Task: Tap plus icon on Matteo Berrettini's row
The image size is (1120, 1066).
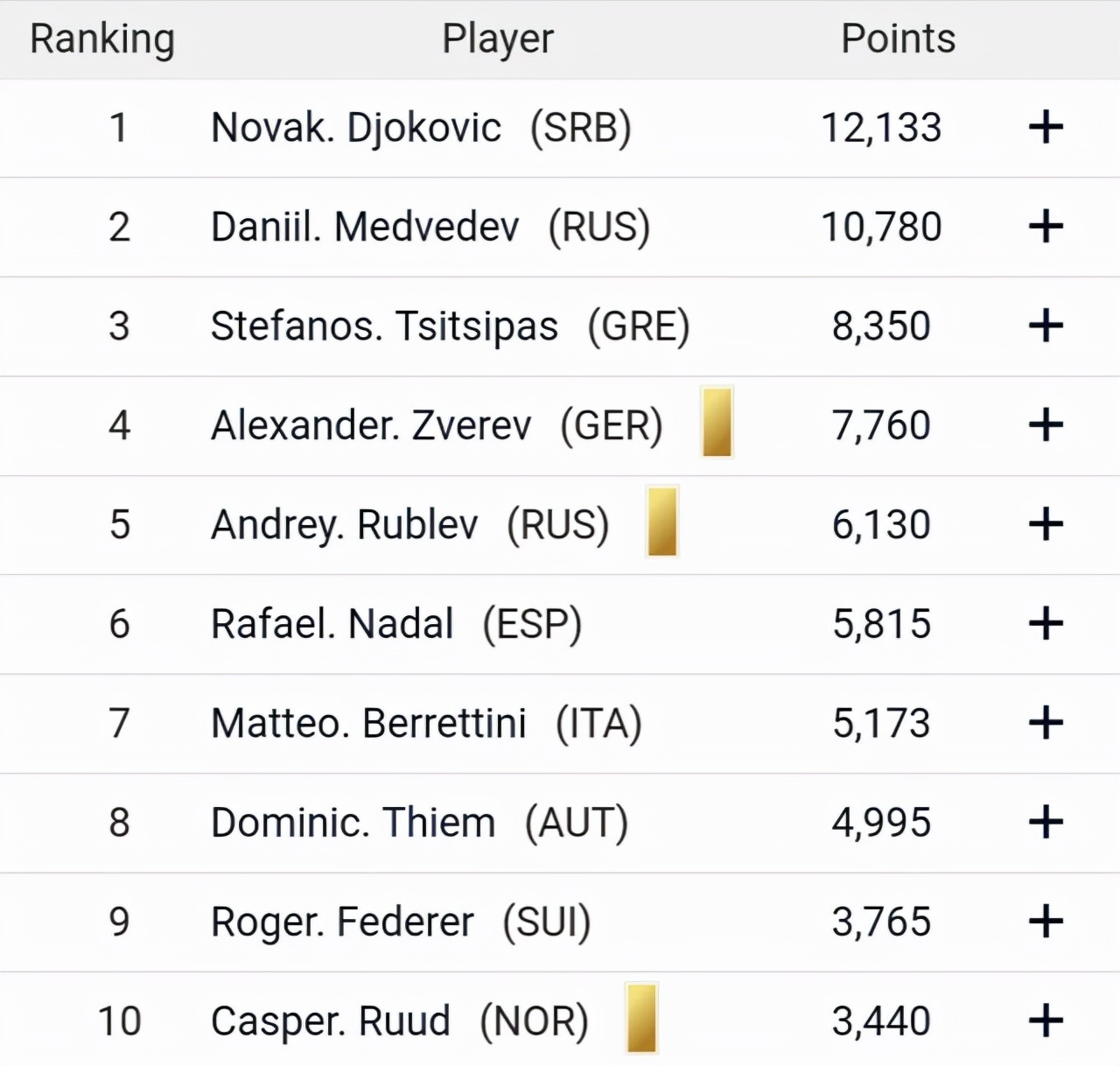Action: [x=1046, y=723]
